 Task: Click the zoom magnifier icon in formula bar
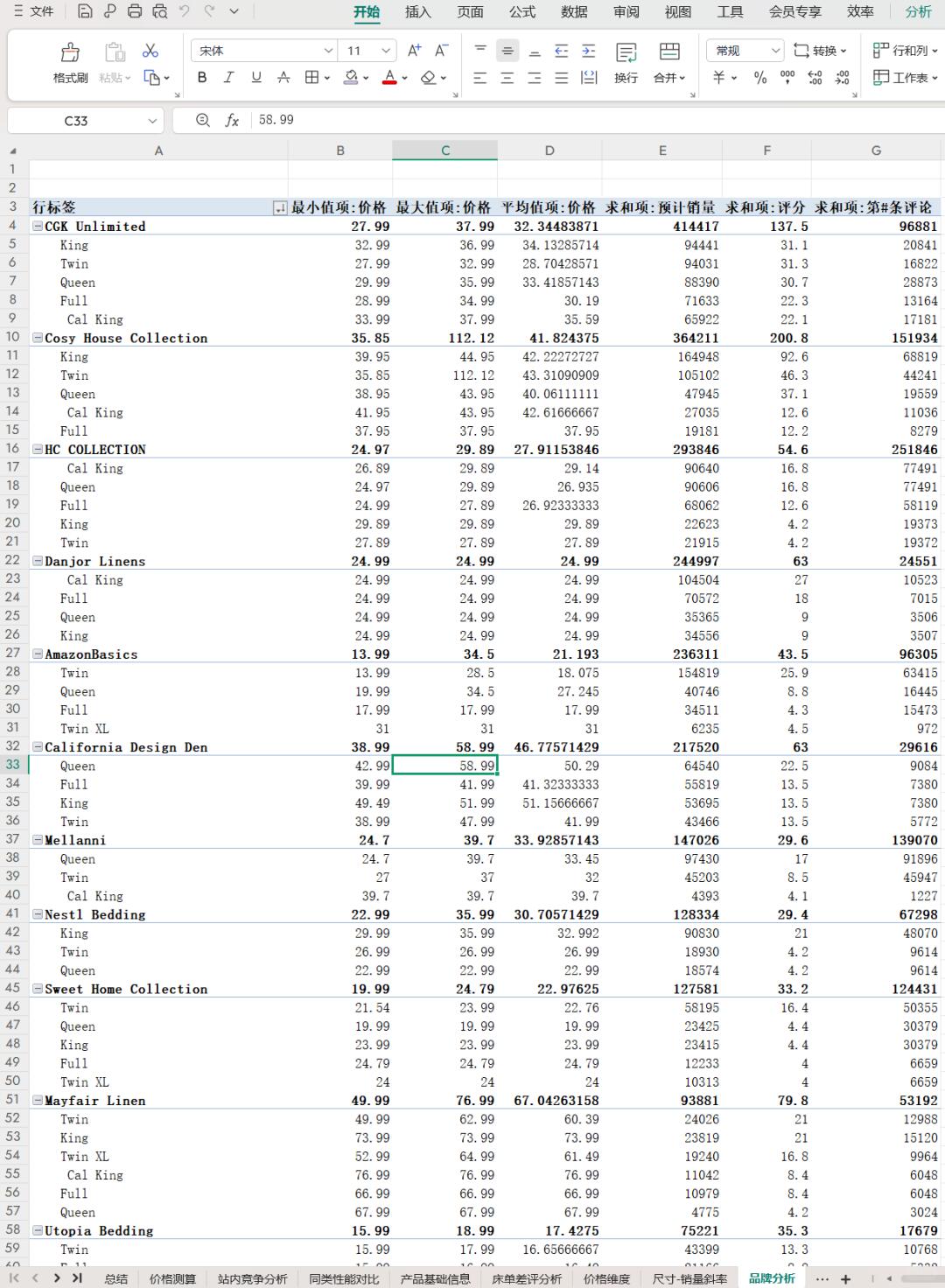pyautogui.click(x=203, y=120)
